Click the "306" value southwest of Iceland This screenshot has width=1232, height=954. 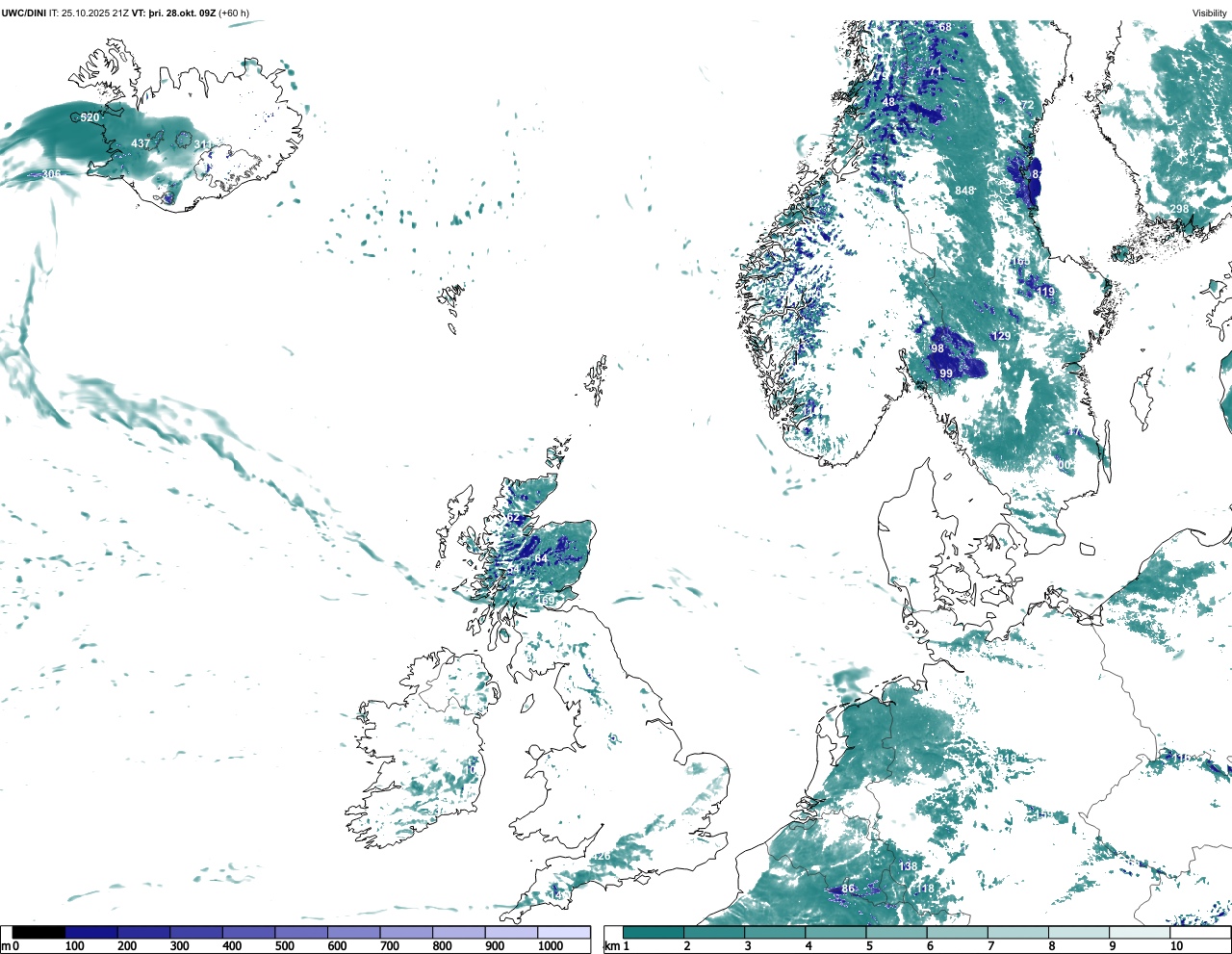tap(51, 174)
